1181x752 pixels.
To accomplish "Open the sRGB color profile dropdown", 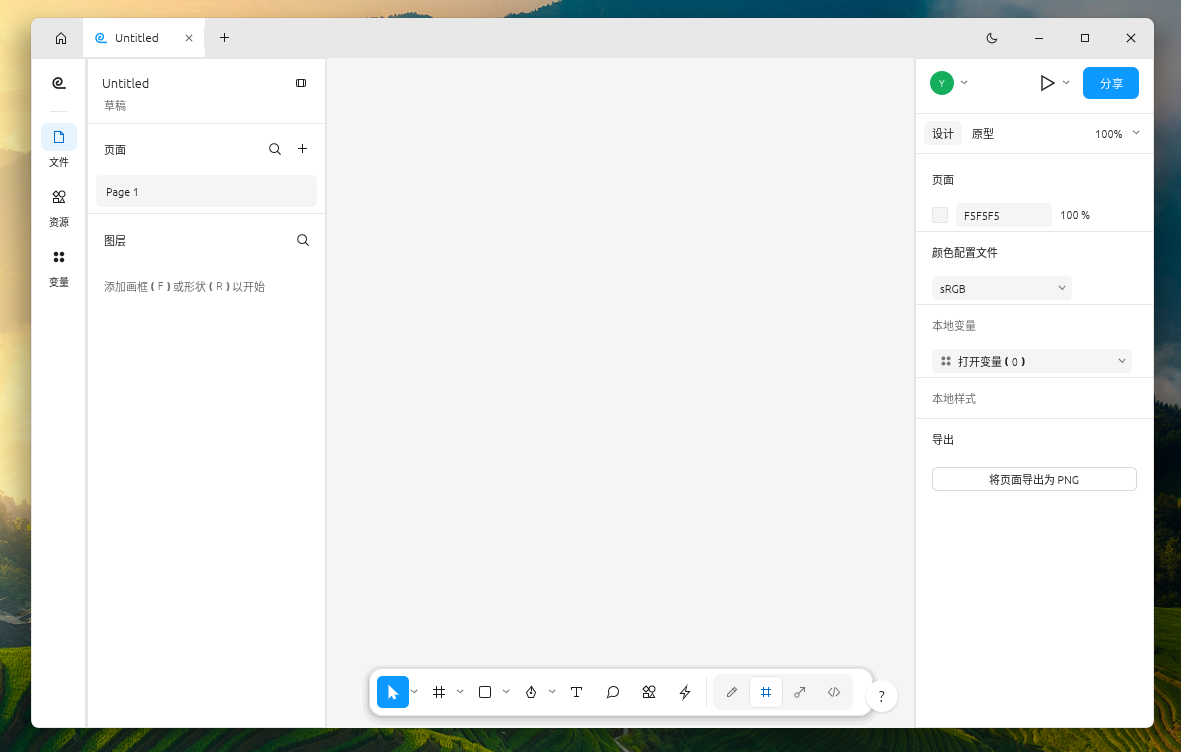I will click(x=1002, y=289).
